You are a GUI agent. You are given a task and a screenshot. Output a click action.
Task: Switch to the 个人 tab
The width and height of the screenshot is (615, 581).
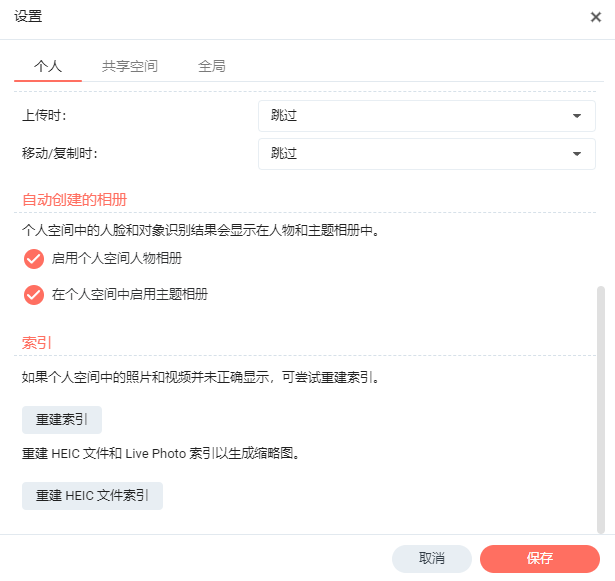(48, 66)
